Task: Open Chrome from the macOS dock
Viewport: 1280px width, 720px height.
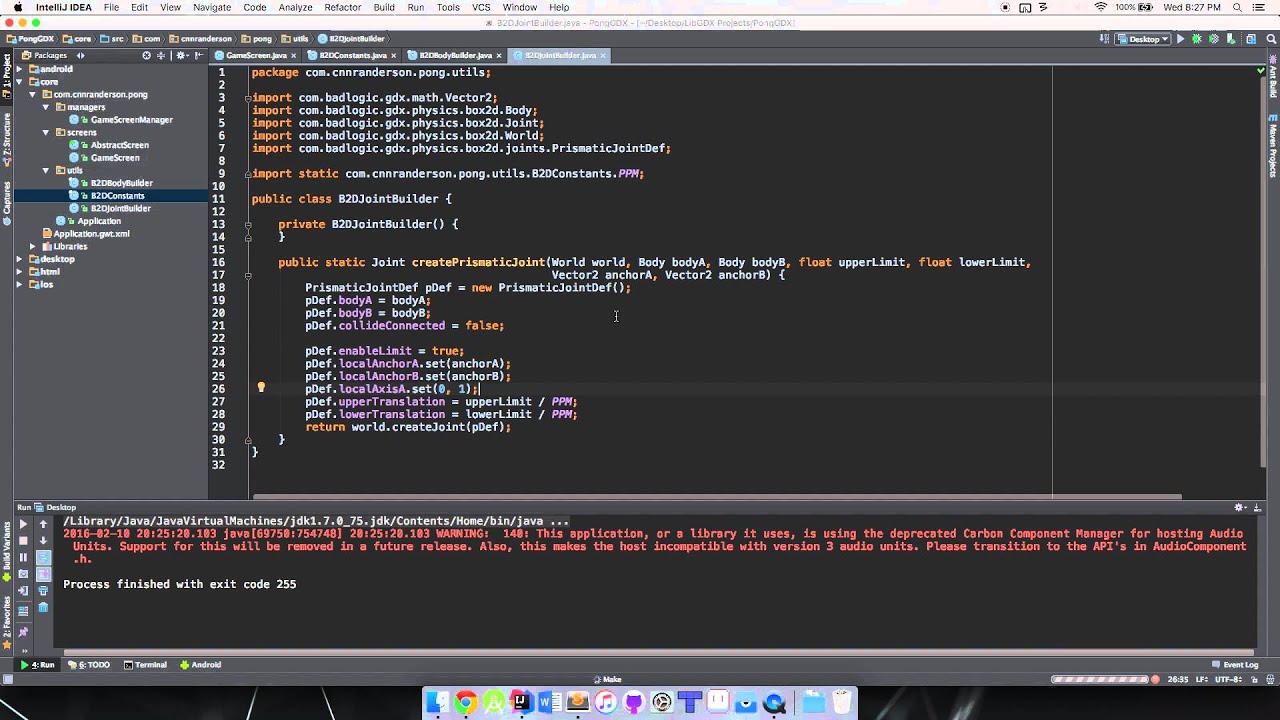Action: (x=465, y=703)
